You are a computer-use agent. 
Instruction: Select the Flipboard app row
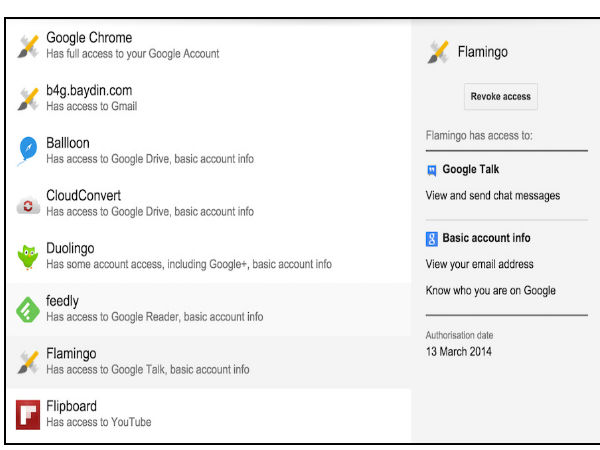200,414
